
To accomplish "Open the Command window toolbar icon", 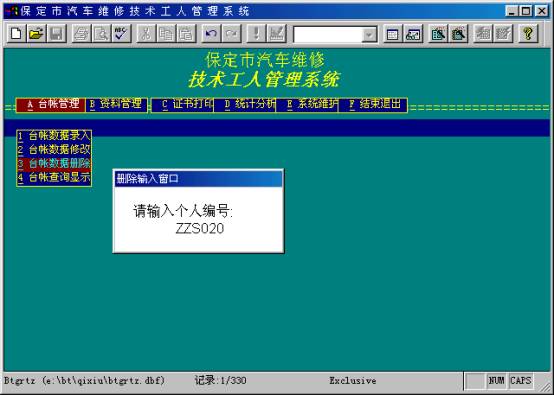I will 393,34.
